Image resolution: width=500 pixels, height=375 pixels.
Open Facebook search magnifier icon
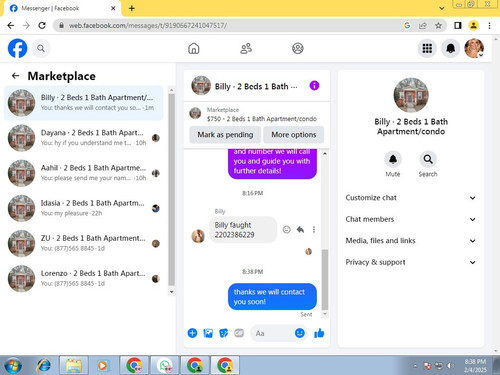click(x=41, y=48)
